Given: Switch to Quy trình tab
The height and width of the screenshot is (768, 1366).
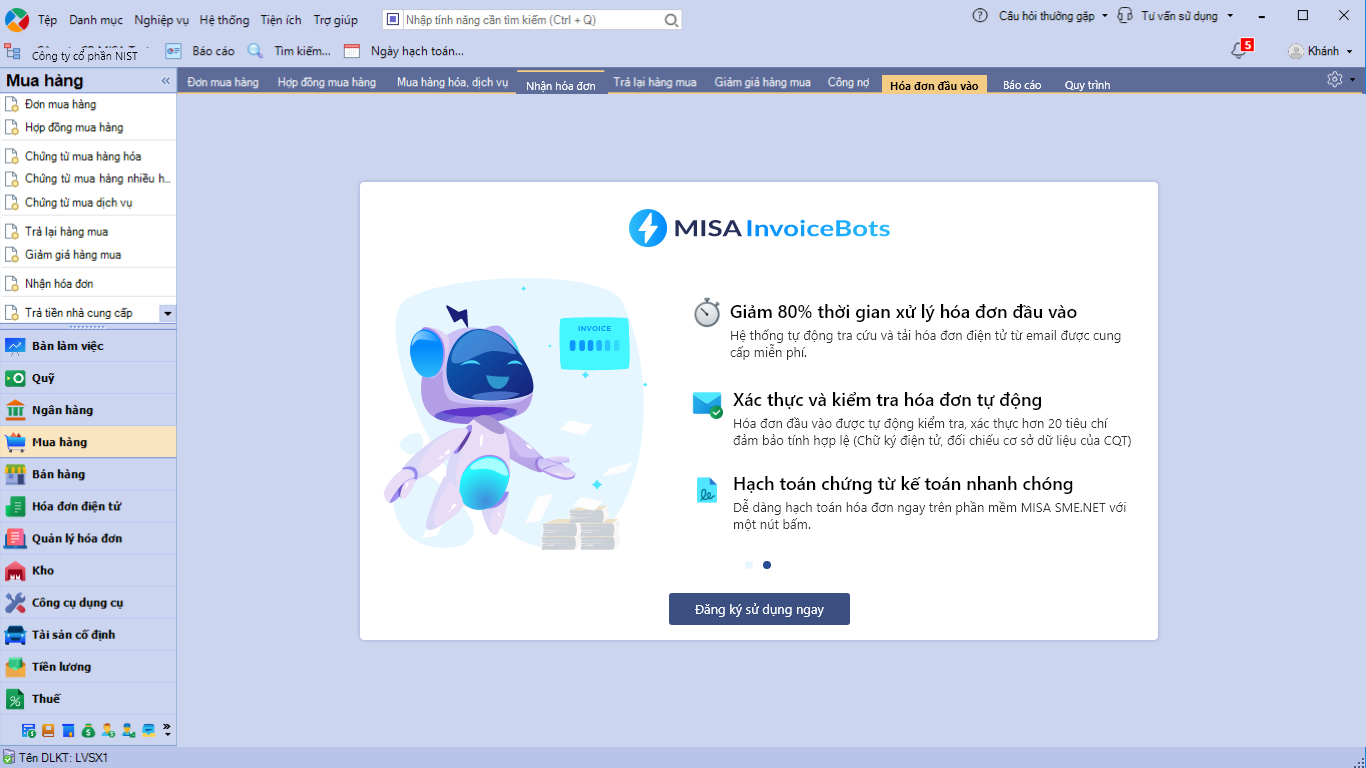Looking at the screenshot, I should (x=1087, y=85).
